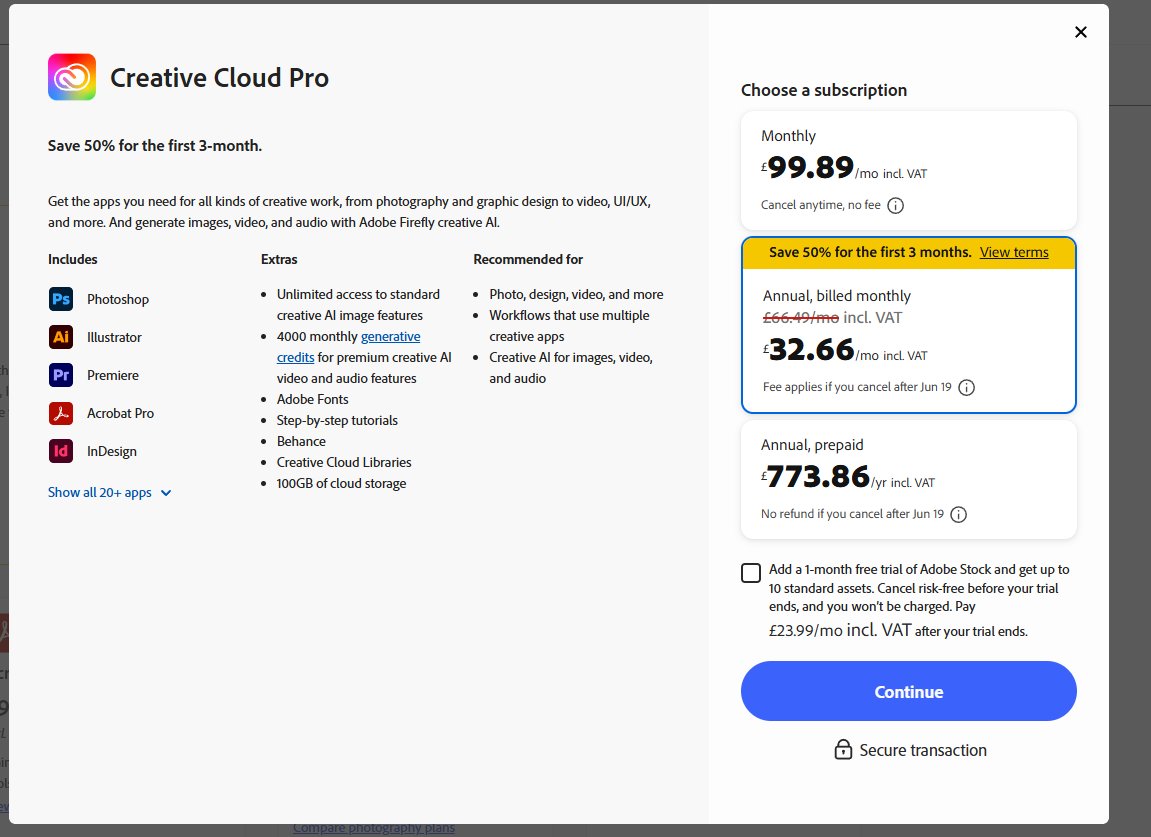Screen dimensions: 1151x837
Task: Open info icon beside Fee applies if you cancel
Action: [x=967, y=388]
